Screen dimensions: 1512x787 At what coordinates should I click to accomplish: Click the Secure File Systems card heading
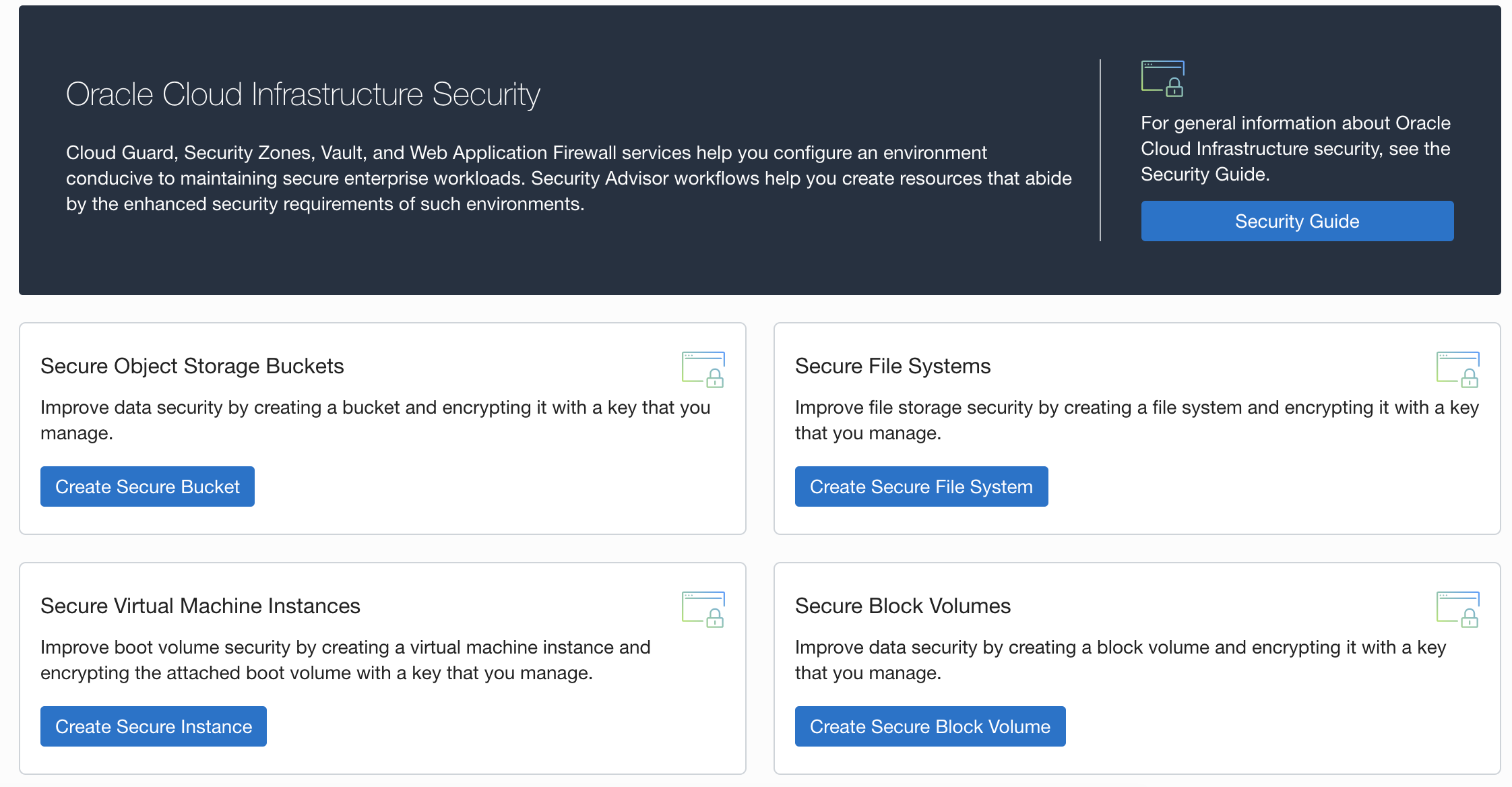892,365
